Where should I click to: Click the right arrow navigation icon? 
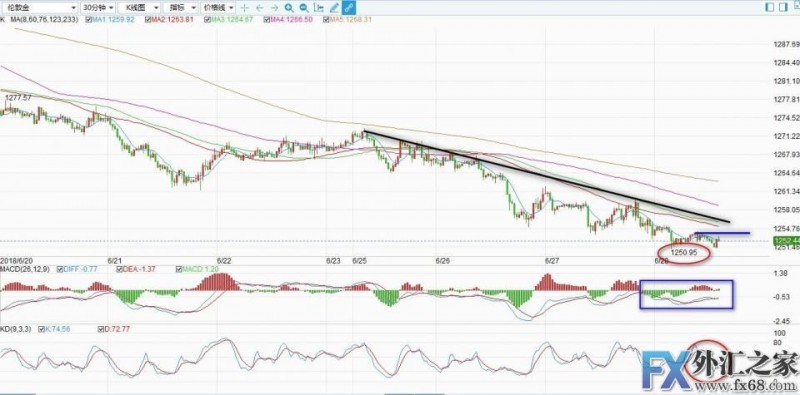coord(274,8)
